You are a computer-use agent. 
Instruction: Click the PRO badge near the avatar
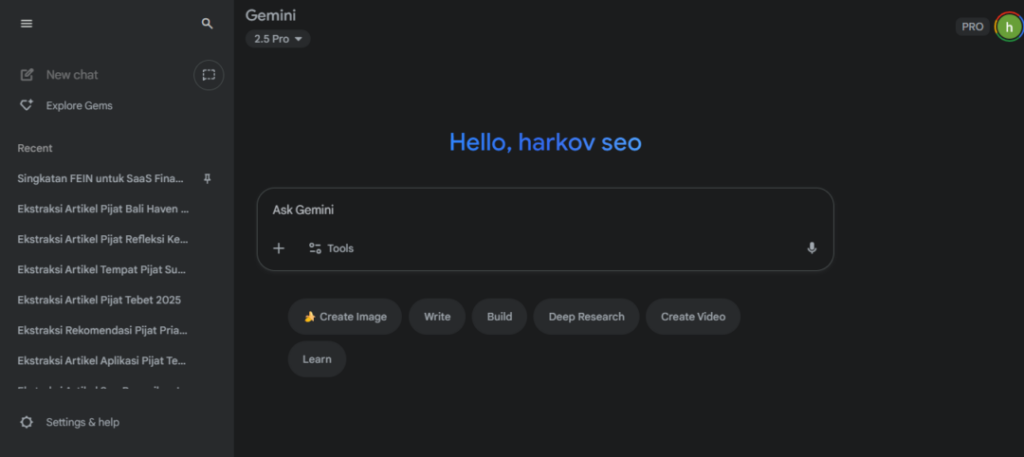(x=972, y=27)
